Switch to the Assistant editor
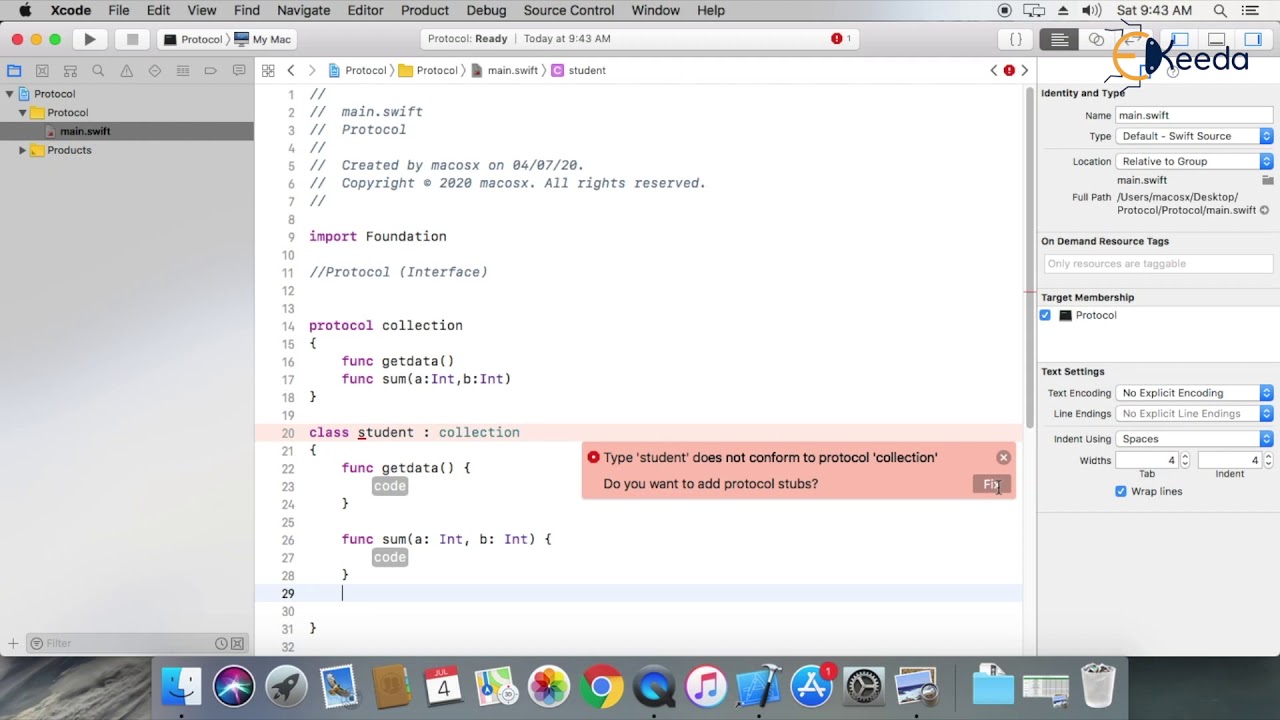This screenshot has width=1280, height=720. (x=1096, y=40)
